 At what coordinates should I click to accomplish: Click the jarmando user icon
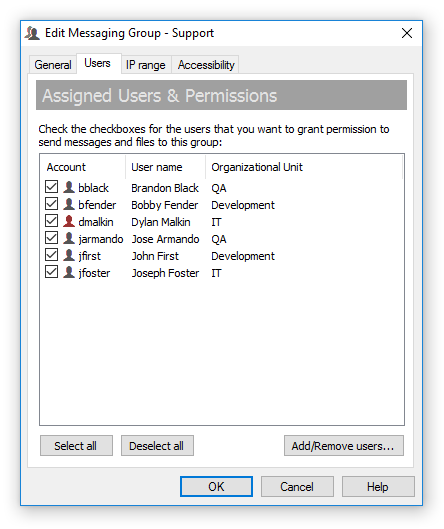pos(69,239)
